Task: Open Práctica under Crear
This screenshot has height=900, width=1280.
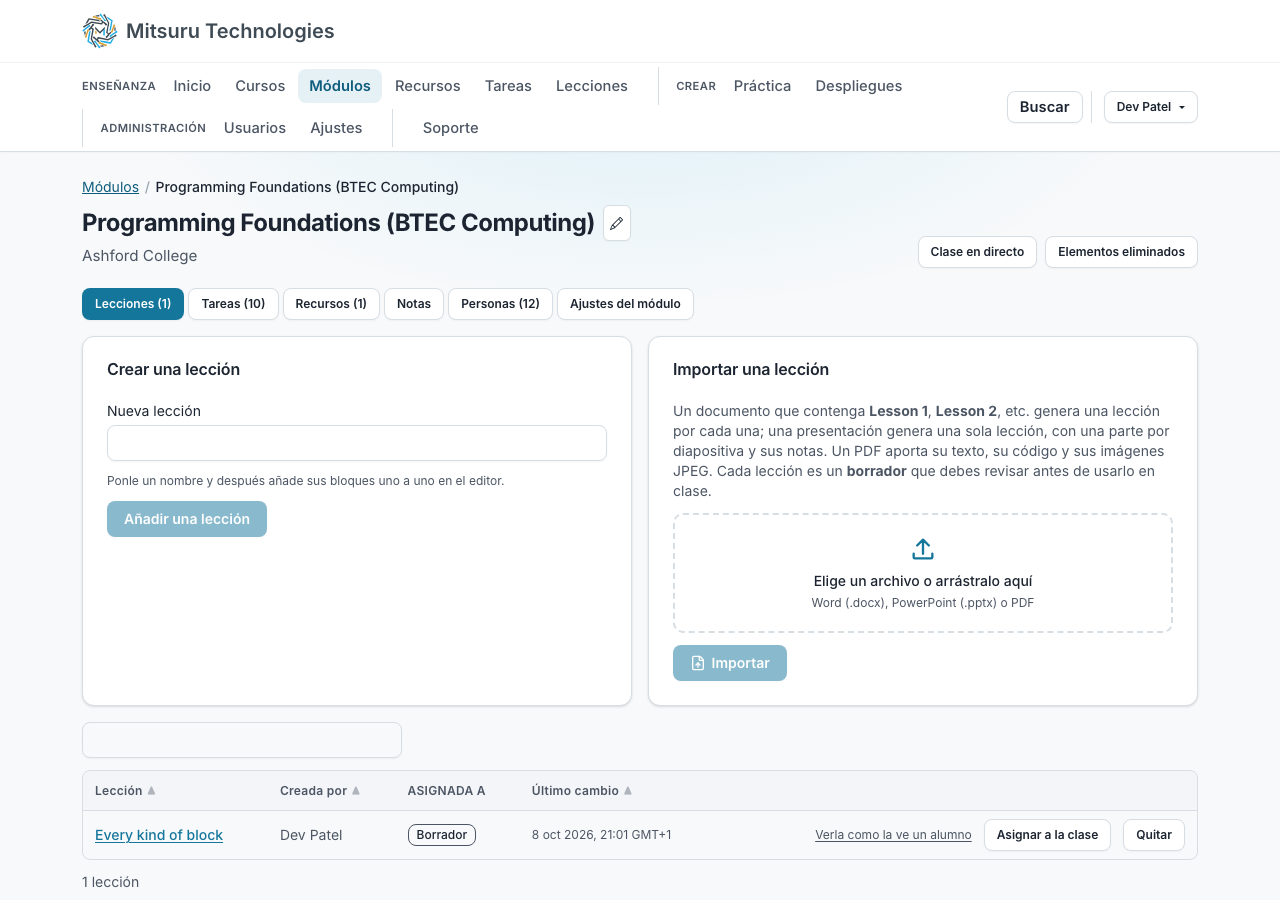Action: coord(763,86)
